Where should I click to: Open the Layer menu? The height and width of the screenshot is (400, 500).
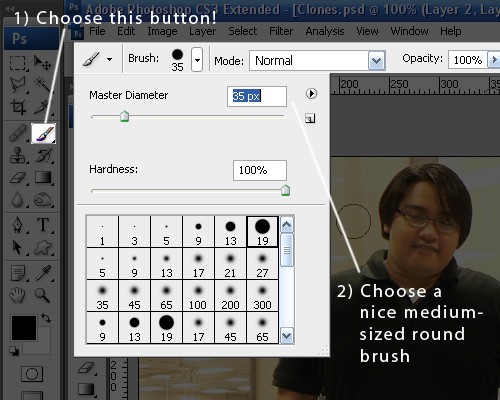click(x=202, y=31)
